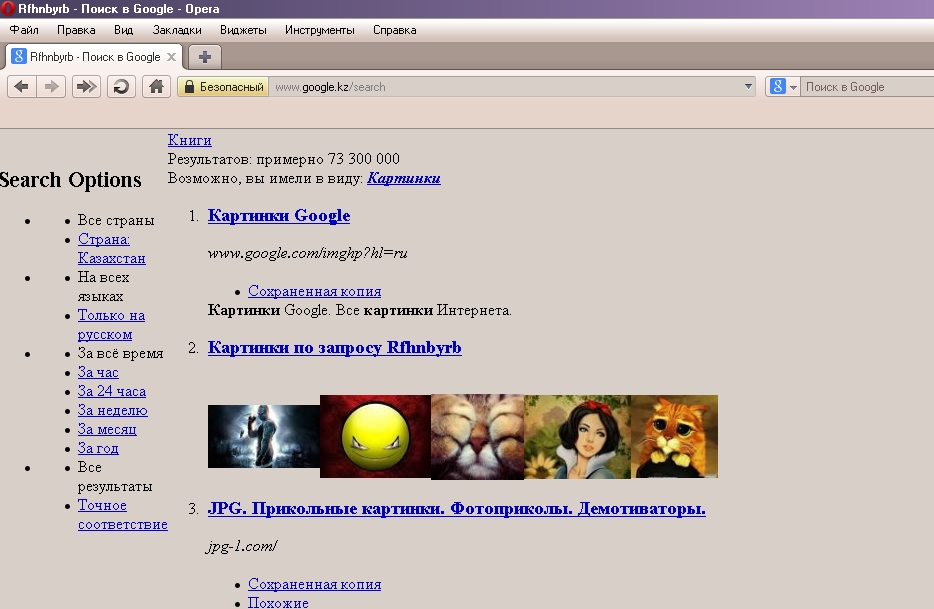Click the www.google.com/imghp?hl=ru URL text
Image resolution: width=934 pixels, height=609 pixels.
pyautogui.click(x=307, y=253)
